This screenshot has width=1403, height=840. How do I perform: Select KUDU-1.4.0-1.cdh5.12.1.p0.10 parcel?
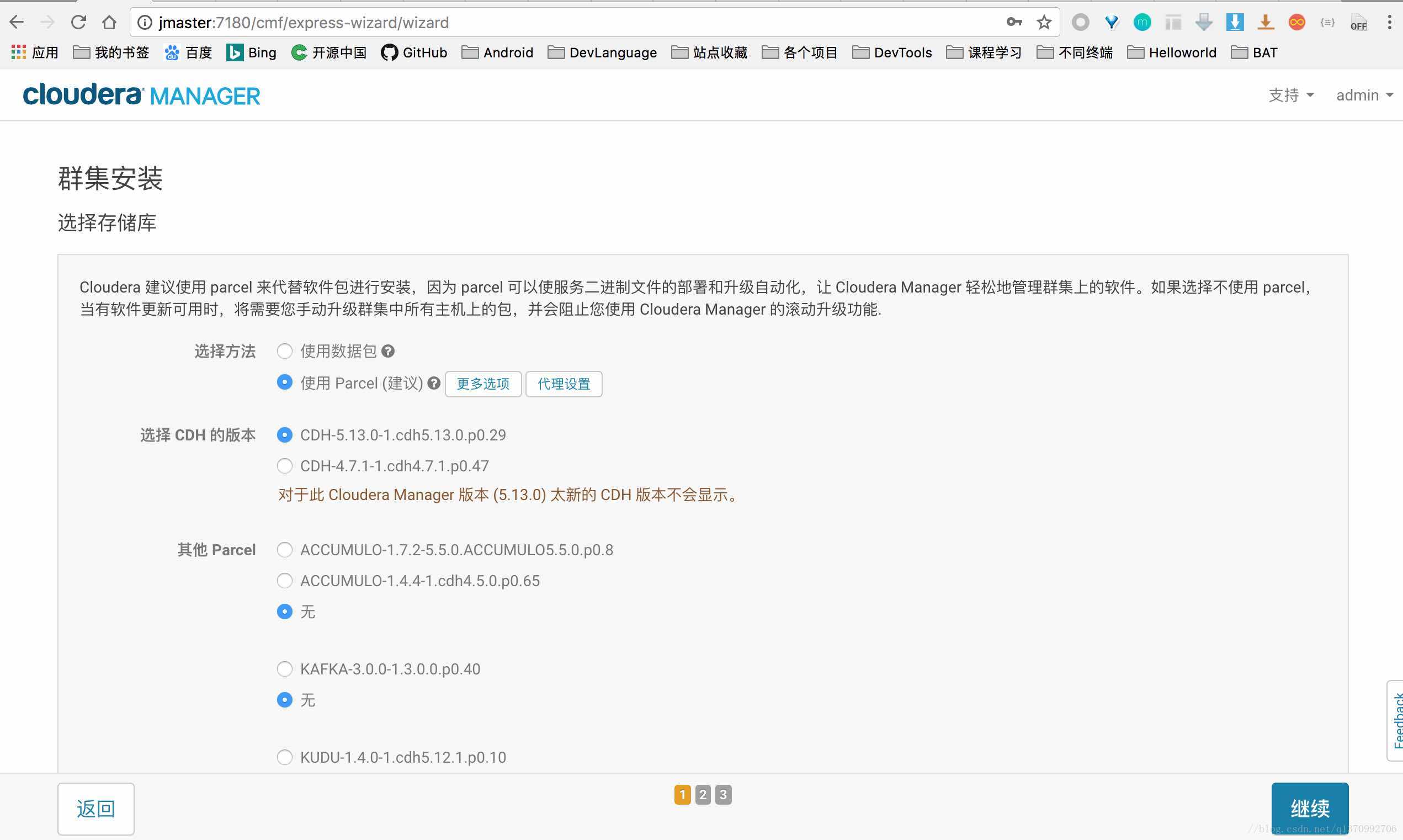click(x=285, y=757)
